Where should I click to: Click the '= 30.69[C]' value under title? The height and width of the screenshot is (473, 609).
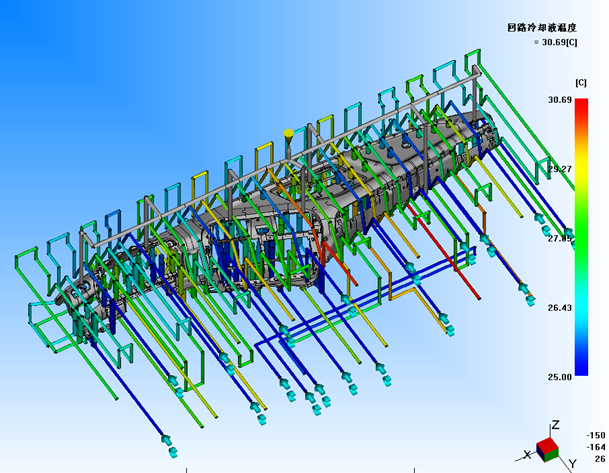click(x=555, y=42)
